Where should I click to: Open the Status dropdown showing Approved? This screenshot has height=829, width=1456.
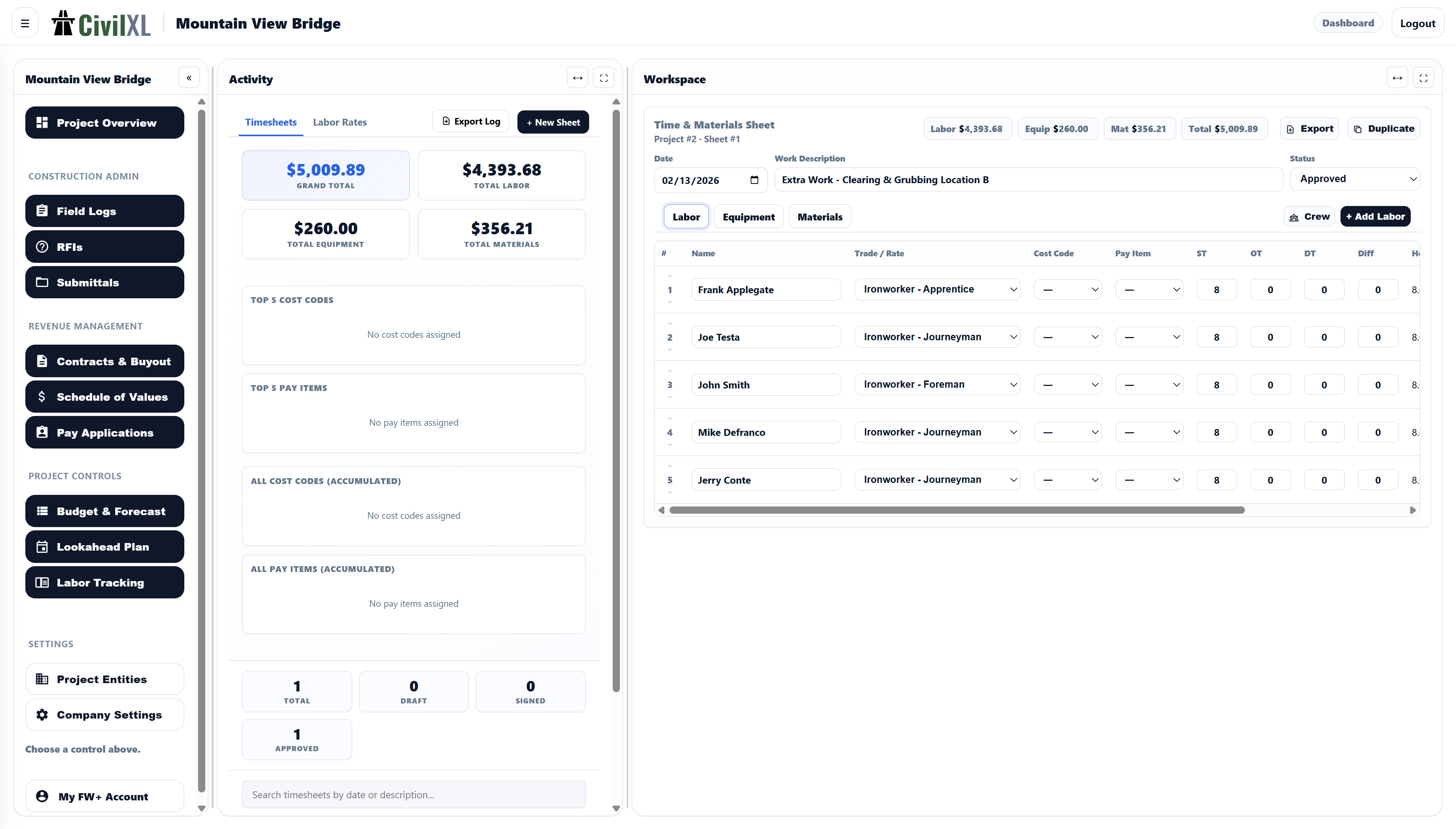tap(1355, 178)
